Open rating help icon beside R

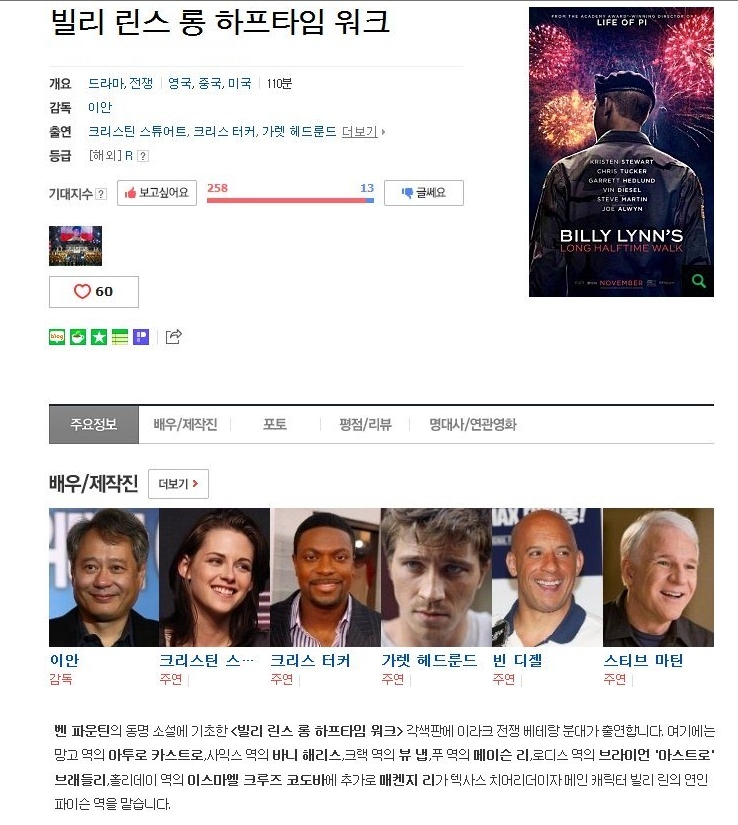143,156
